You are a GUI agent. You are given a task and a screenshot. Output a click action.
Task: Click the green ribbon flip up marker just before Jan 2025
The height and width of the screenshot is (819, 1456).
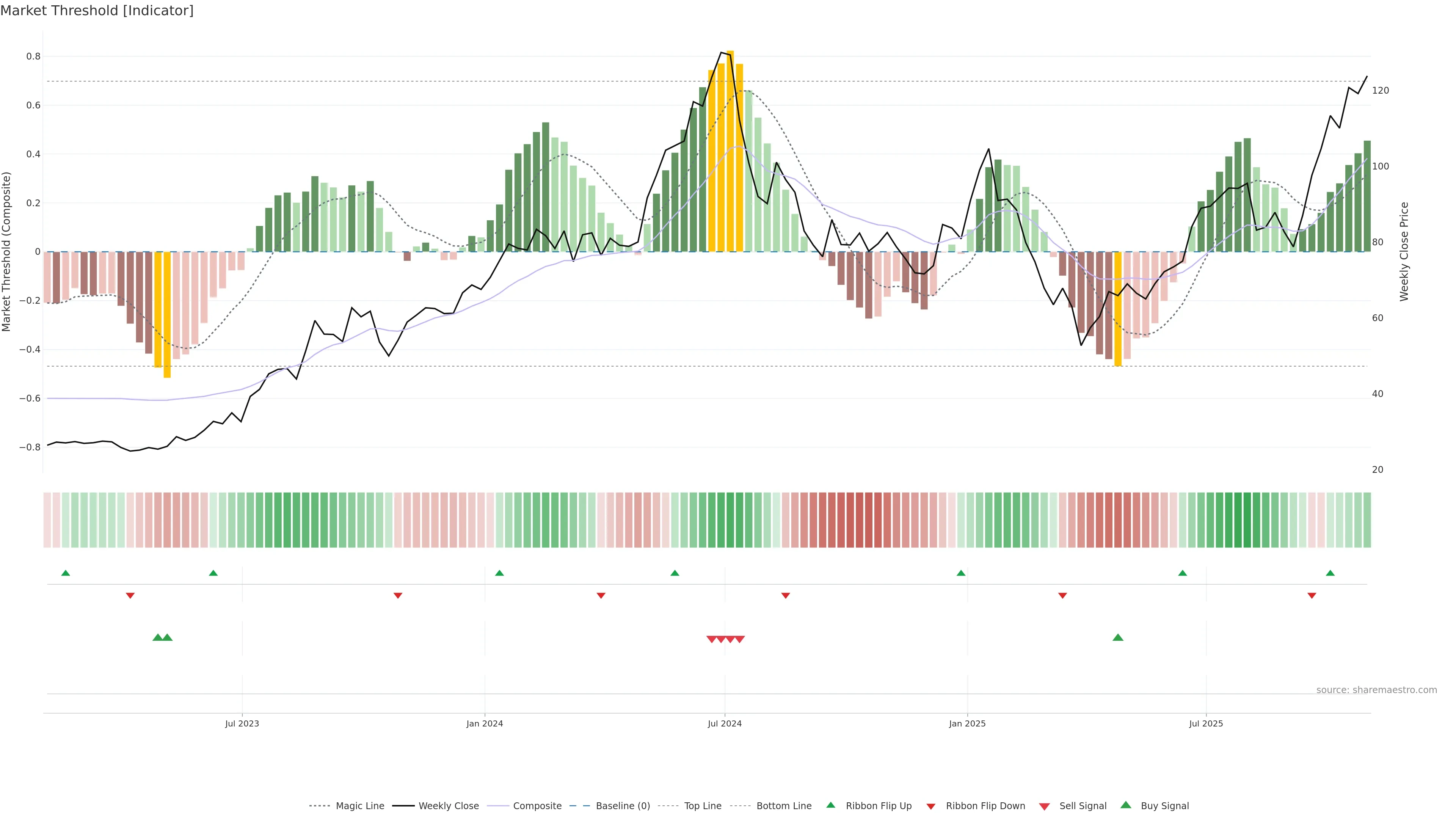coord(961,573)
